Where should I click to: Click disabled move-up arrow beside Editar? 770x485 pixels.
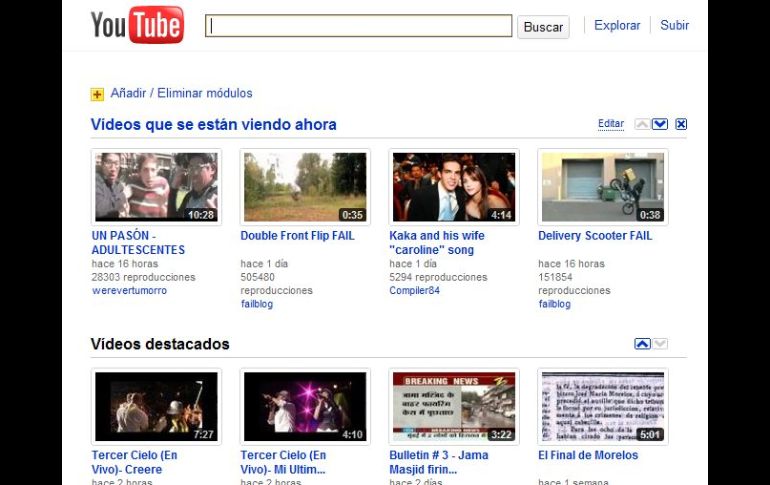click(x=642, y=124)
